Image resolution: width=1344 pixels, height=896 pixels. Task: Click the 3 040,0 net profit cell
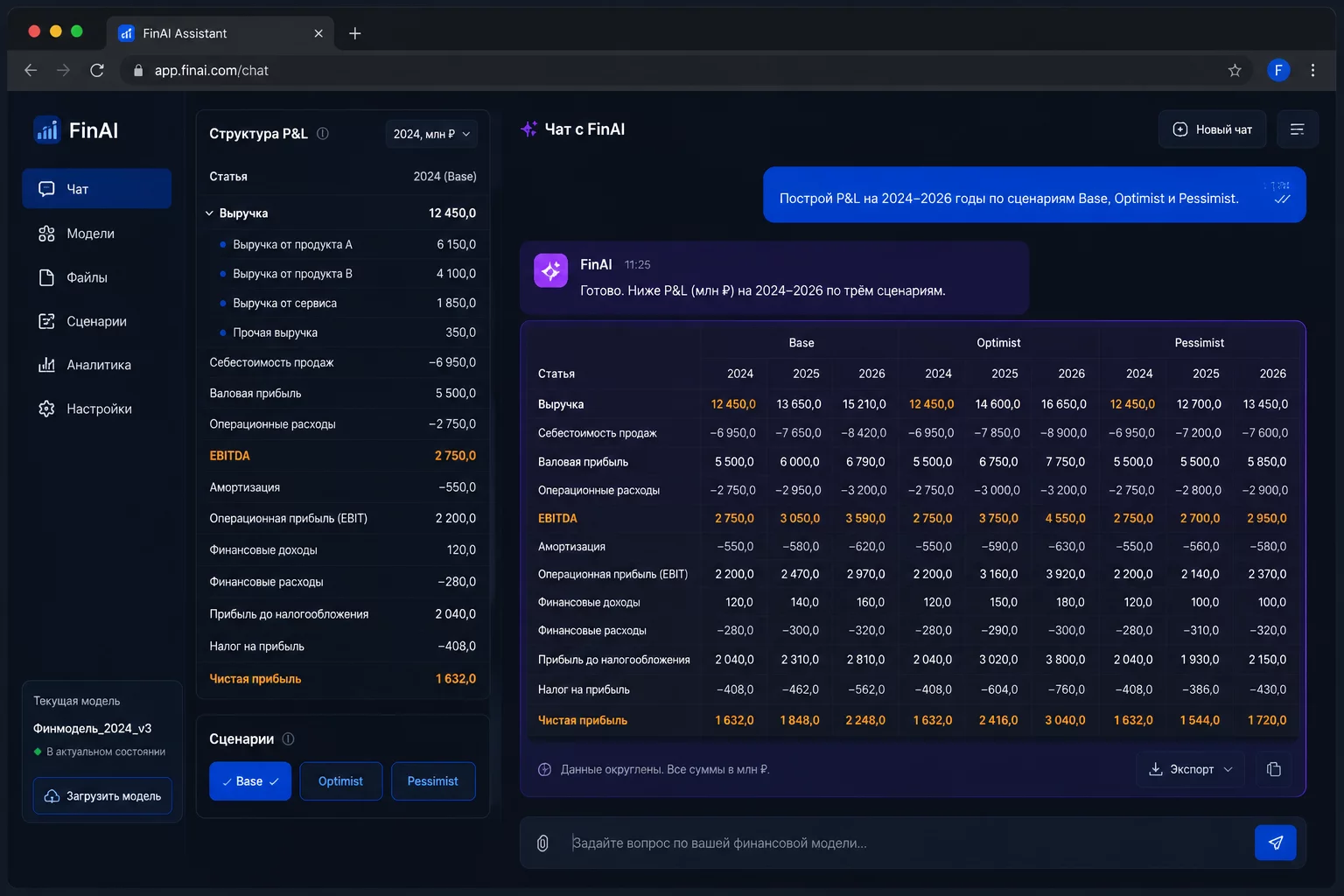[1066, 720]
